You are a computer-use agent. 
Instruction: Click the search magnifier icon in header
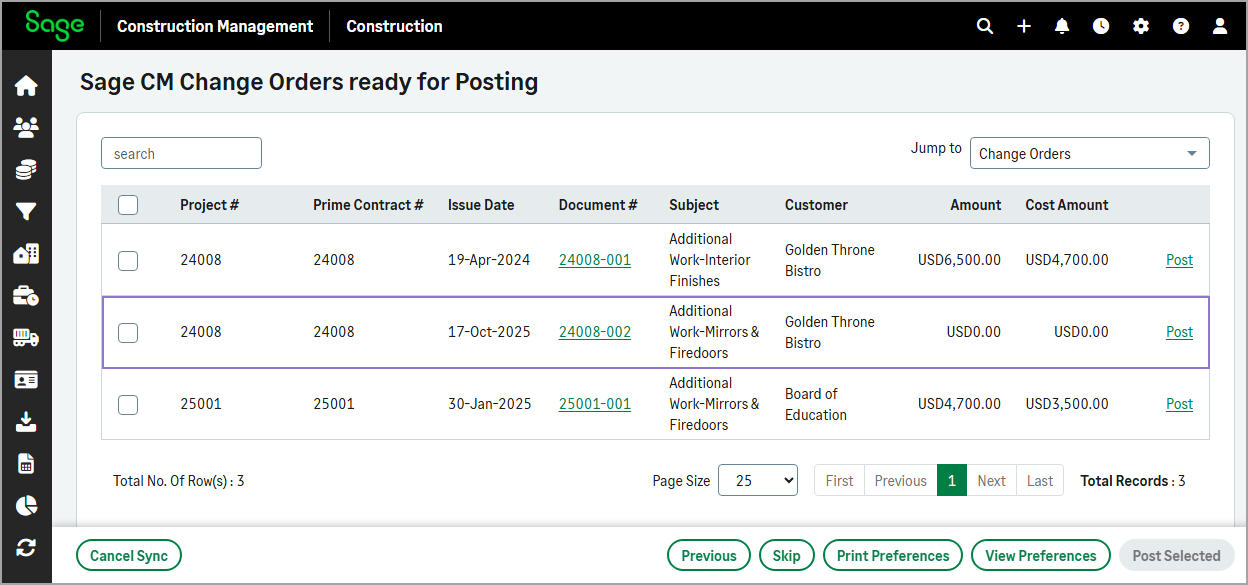pos(985,27)
